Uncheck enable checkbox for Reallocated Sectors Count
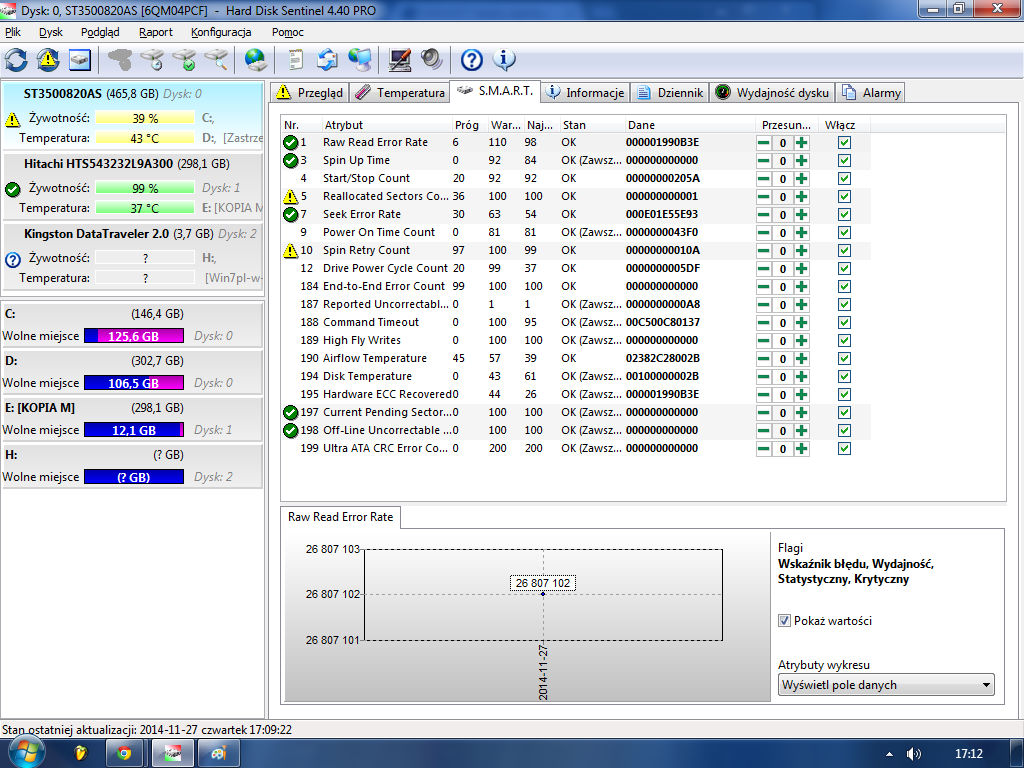Image resolution: width=1024 pixels, height=768 pixels. (x=844, y=197)
